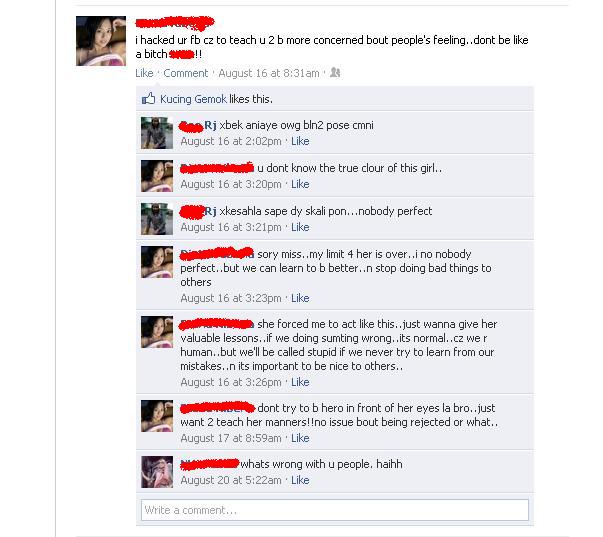The image size is (603, 537).
Task: Click Rj name on the 3:21pm comment
Action: pyautogui.click(x=210, y=211)
